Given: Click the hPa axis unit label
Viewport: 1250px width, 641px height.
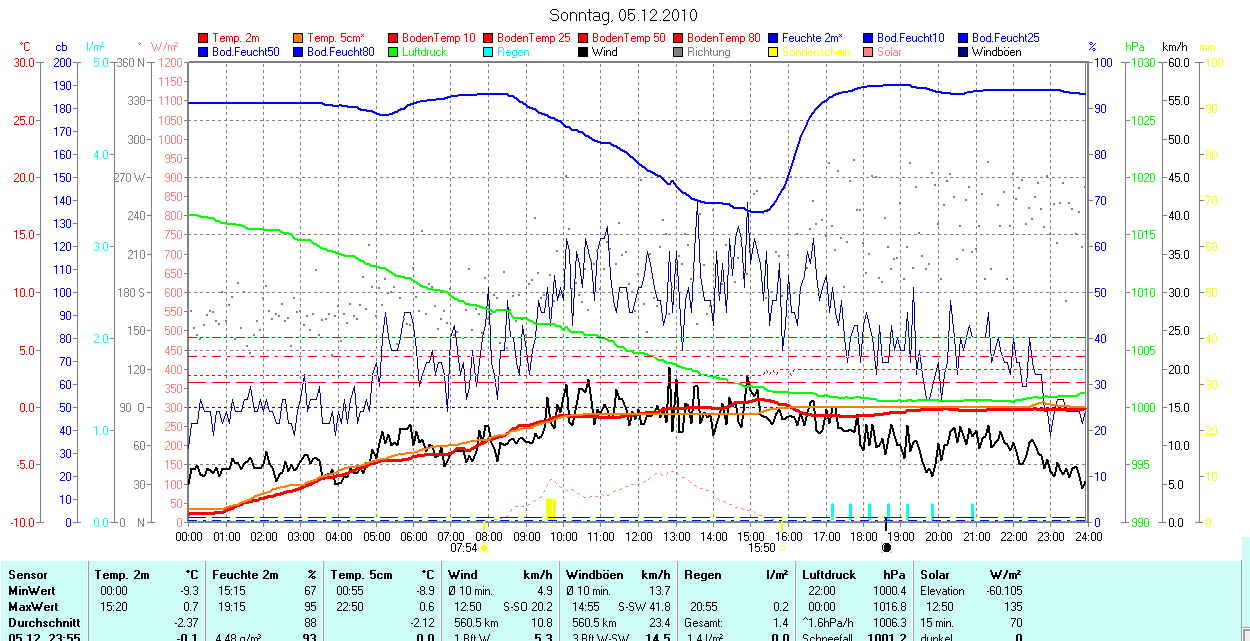Looking at the screenshot, I should pos(1135,47).
